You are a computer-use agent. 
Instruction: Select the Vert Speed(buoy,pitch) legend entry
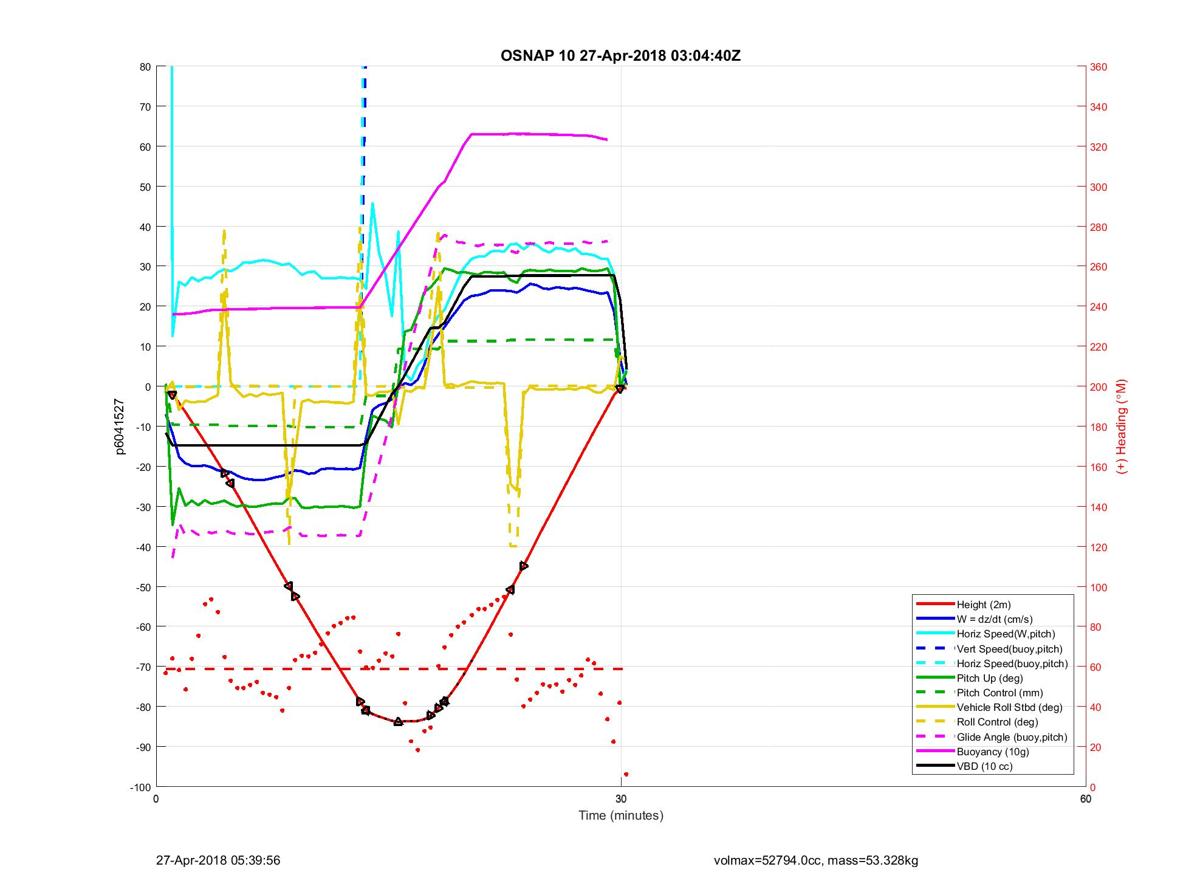[x=991, y=648]
